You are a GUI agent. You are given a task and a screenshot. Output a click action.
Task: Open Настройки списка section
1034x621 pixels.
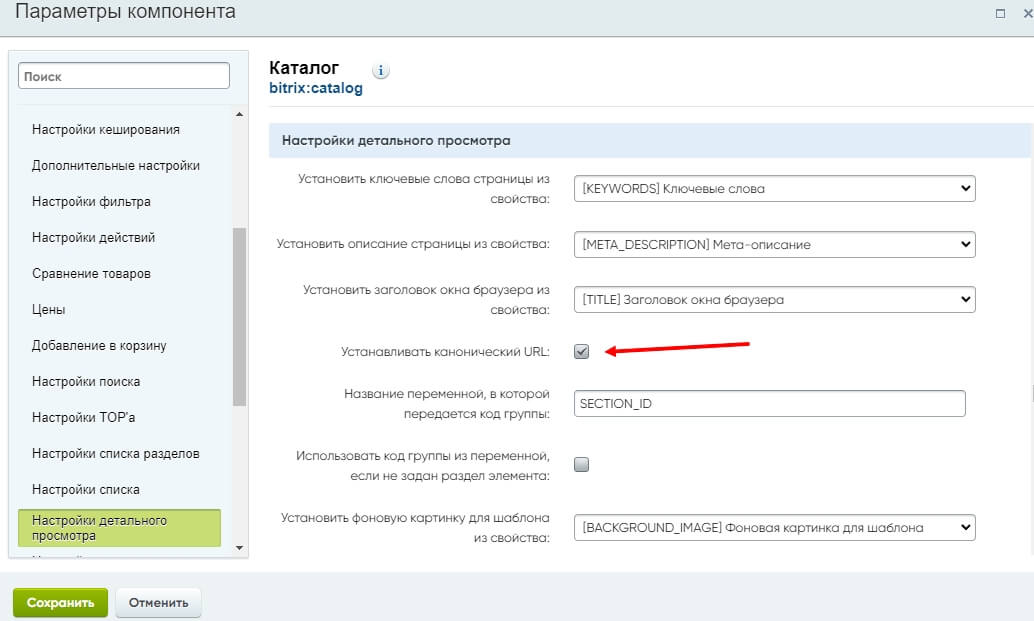point(86,490)
